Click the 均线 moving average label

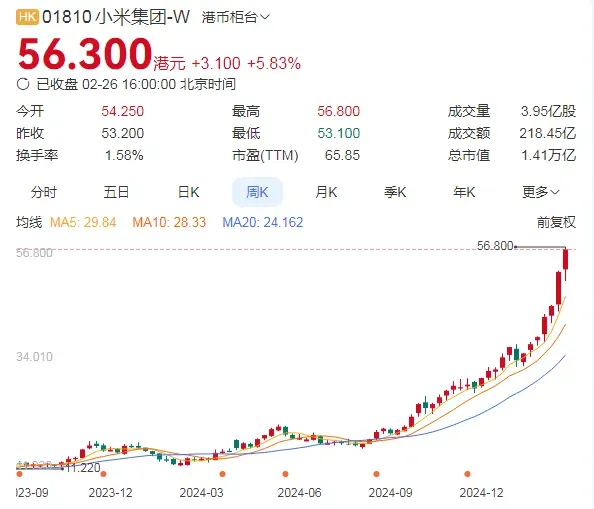(29, 222)
